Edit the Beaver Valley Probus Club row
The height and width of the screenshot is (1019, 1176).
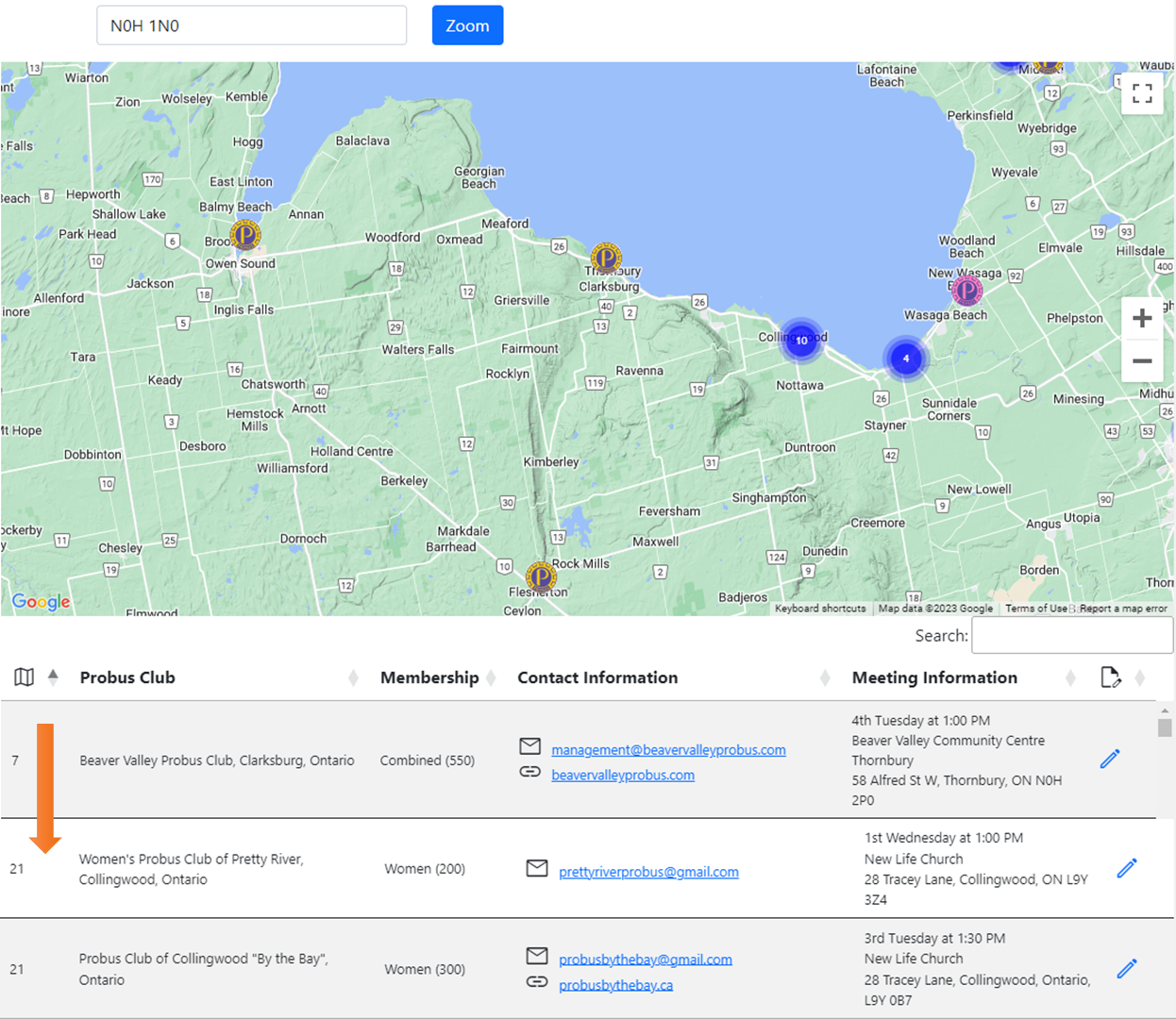pos(1110,759)
